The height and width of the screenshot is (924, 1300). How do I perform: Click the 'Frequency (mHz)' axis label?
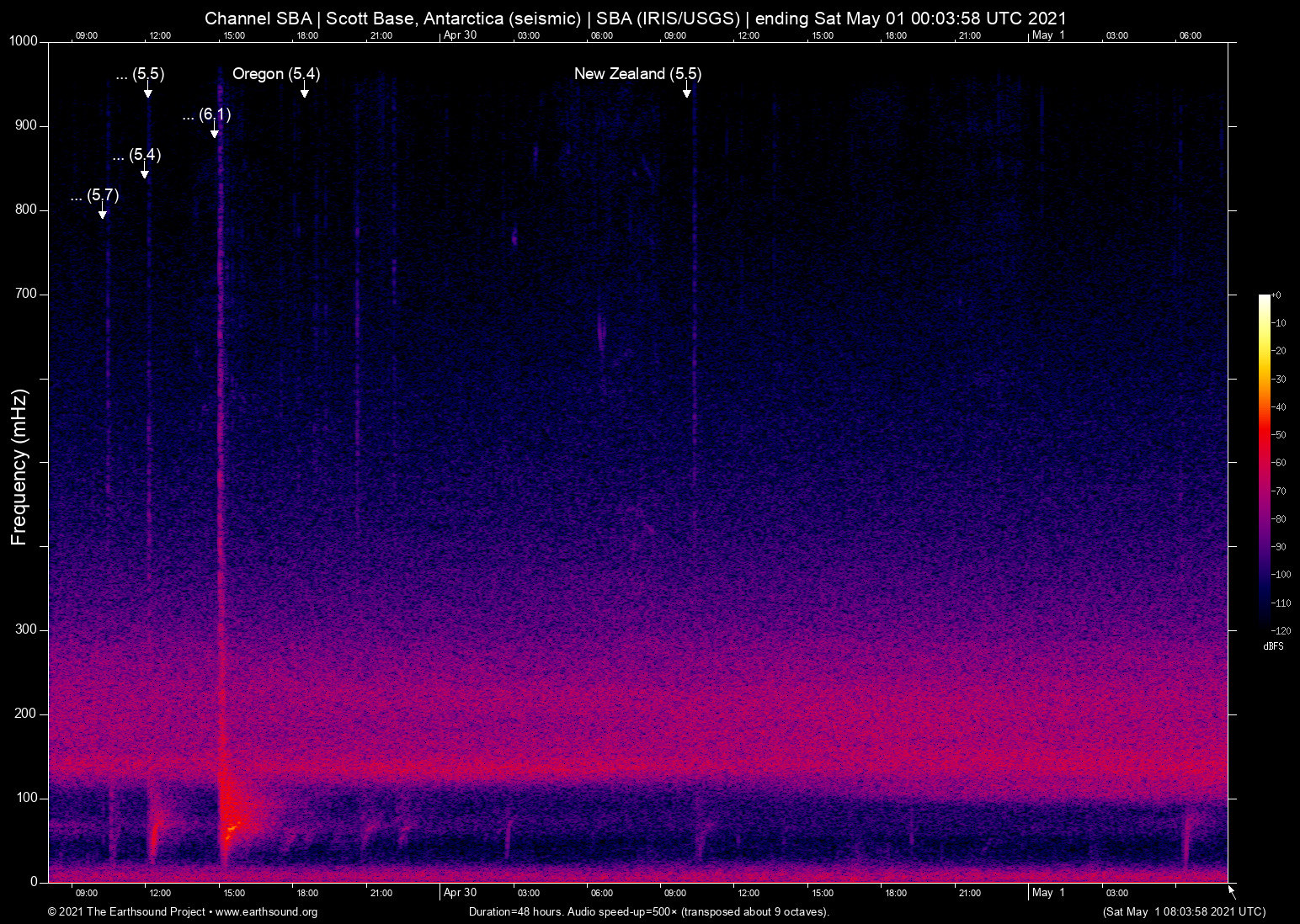[19, 467]
